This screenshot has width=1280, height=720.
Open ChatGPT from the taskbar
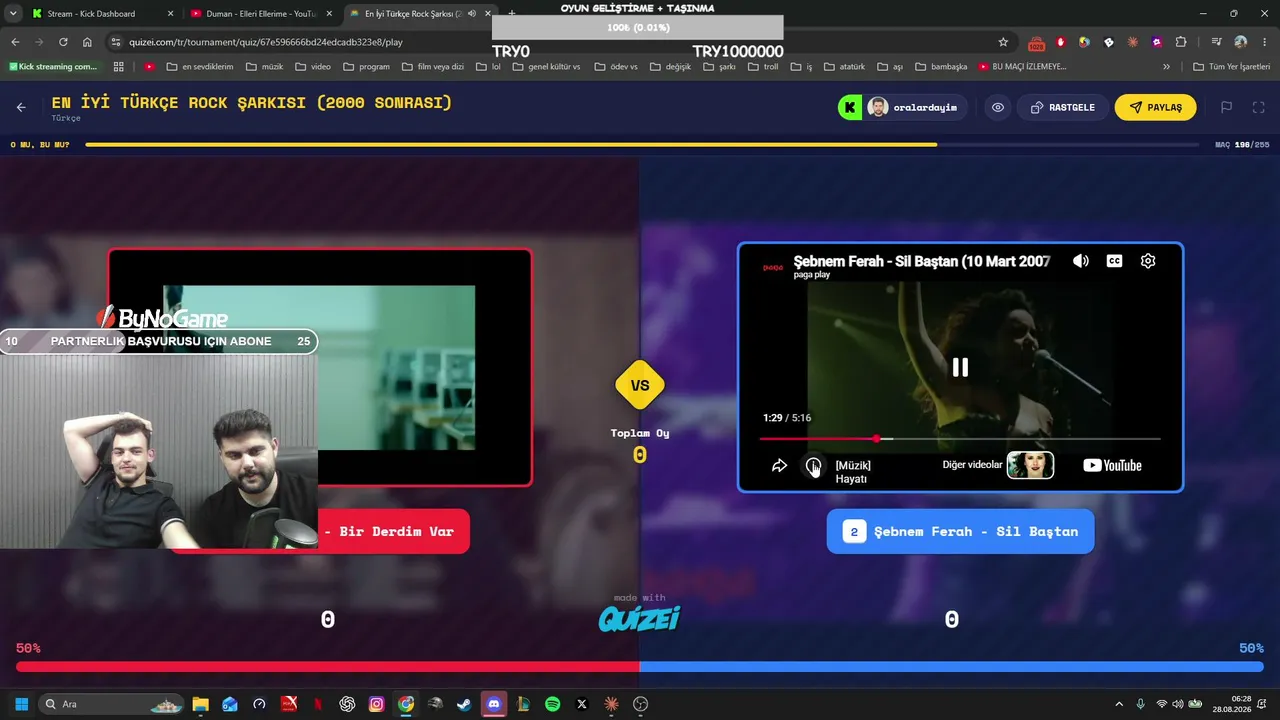pyautogui.click(x=347, y=704)
